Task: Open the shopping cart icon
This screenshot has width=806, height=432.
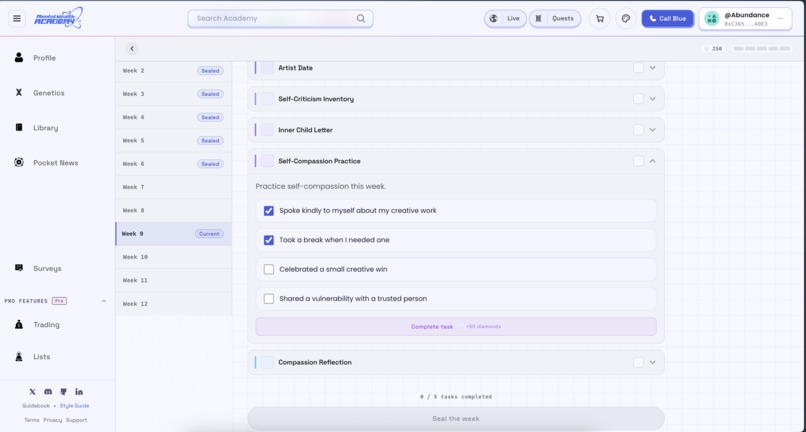Action: point(600,19)
